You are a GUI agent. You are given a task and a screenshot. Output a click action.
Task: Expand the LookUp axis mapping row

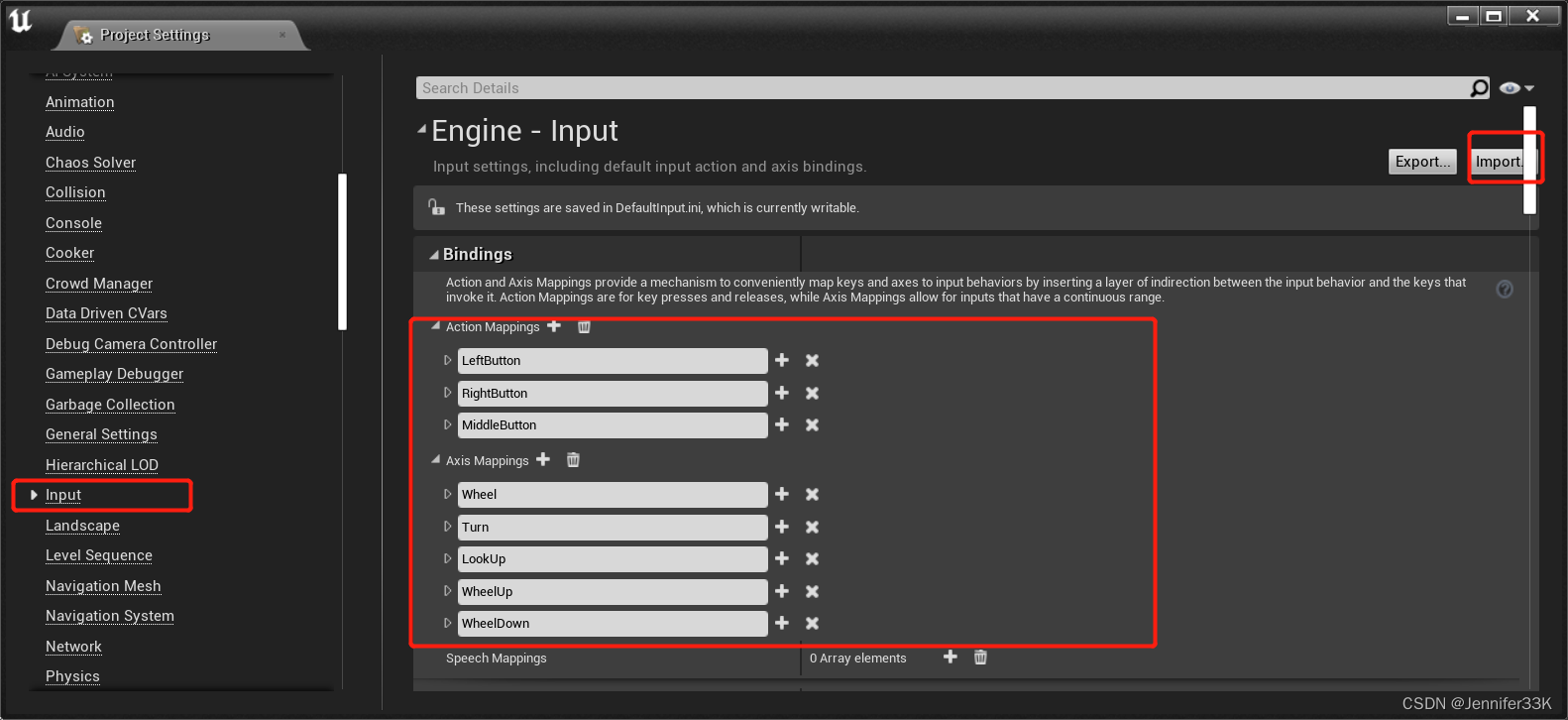click(x=447, y=558)
